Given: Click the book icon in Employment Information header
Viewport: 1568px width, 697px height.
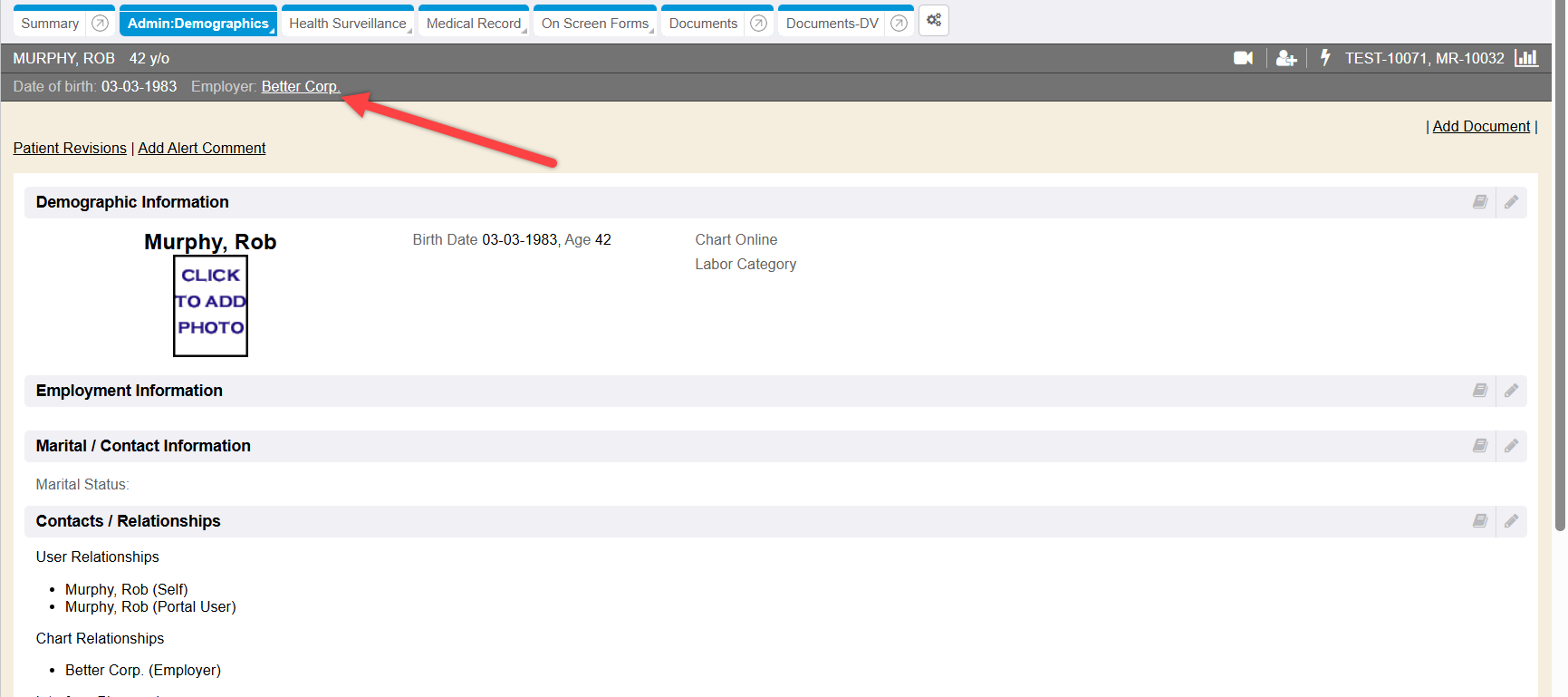Looking at the screenshot, I should 1480,391.
